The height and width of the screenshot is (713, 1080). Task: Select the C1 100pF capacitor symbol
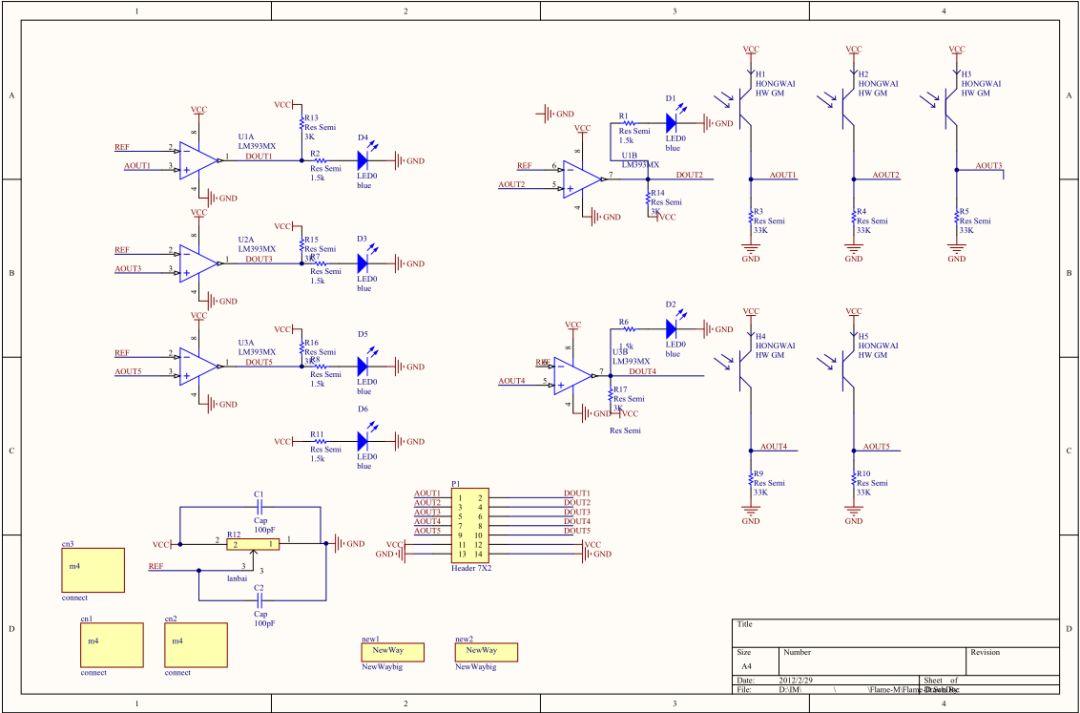click(x=259, y=507)
